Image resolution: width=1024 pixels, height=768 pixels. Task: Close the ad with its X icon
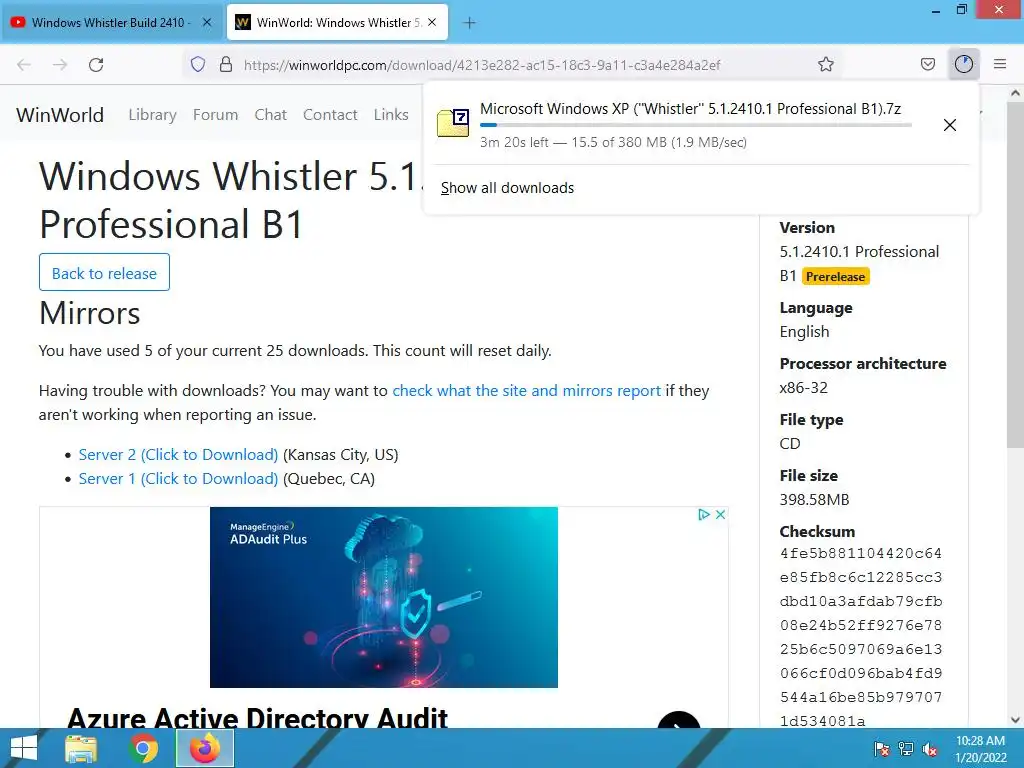720,515
